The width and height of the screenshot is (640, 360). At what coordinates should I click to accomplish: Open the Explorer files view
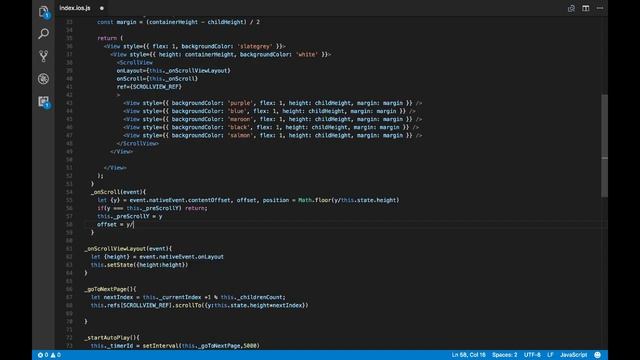[x=43, y=11]
